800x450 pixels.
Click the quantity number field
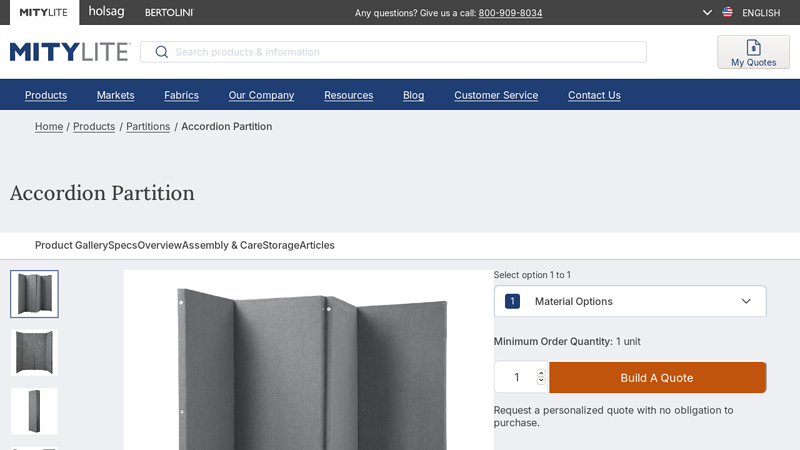516,377
